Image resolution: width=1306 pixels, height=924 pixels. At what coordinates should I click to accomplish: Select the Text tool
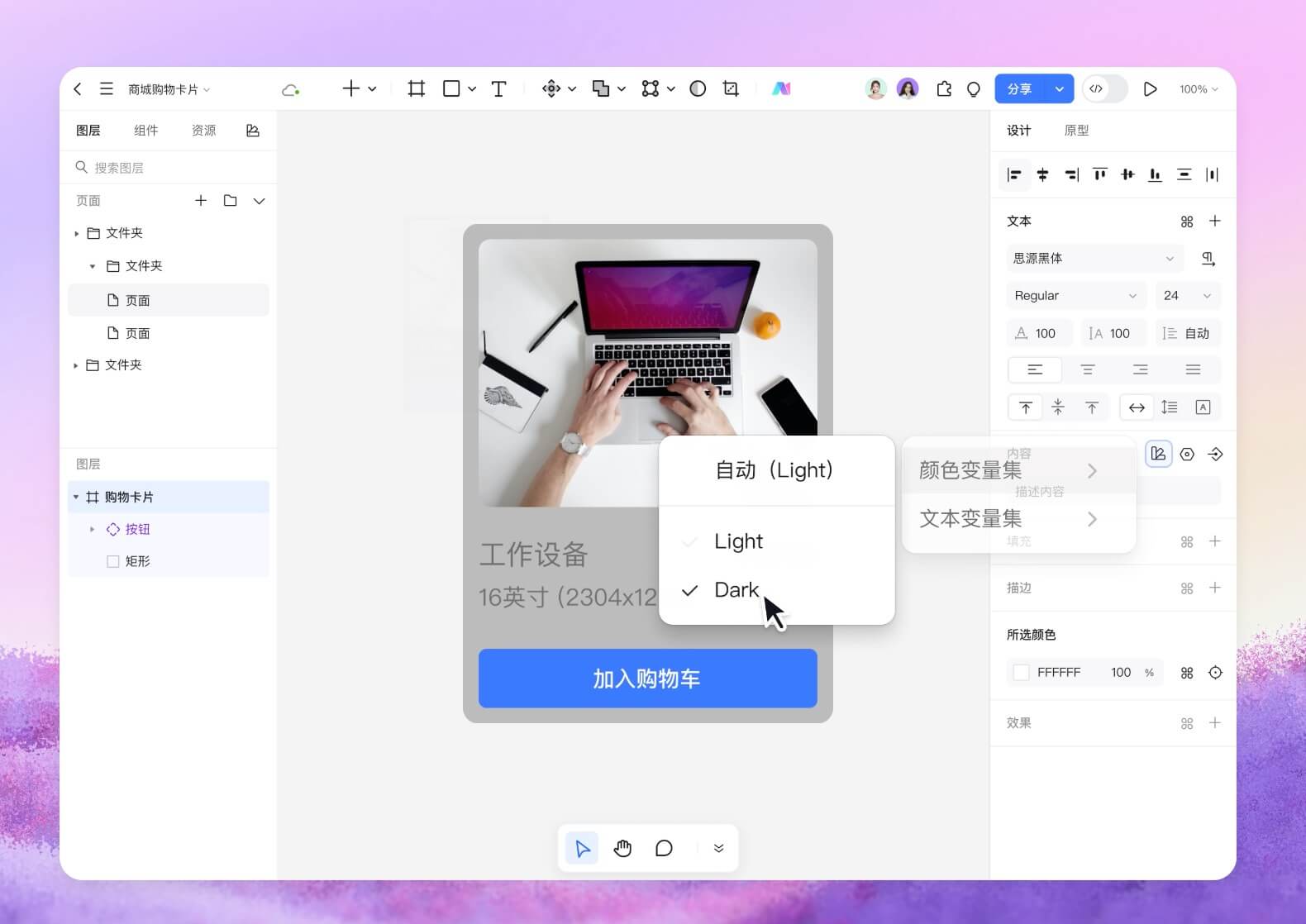point(498,88)
